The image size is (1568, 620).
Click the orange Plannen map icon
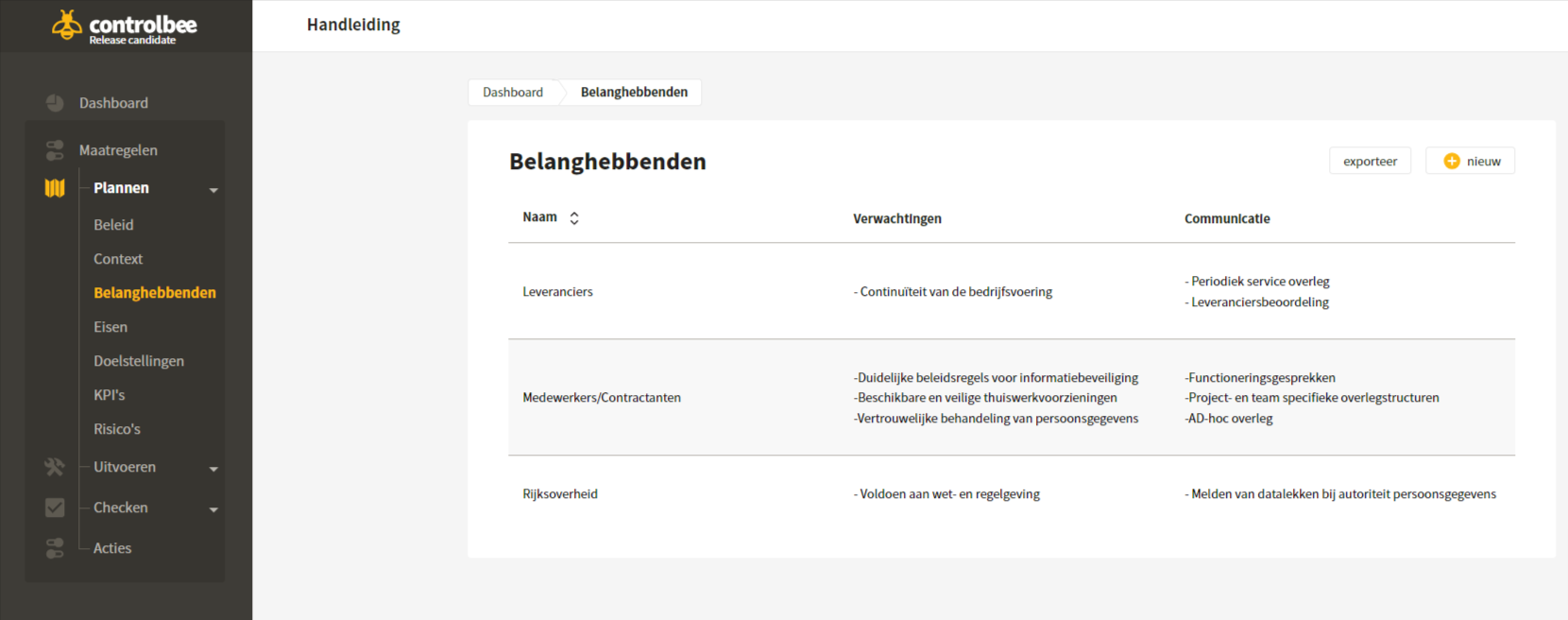(x=55, y=188)
